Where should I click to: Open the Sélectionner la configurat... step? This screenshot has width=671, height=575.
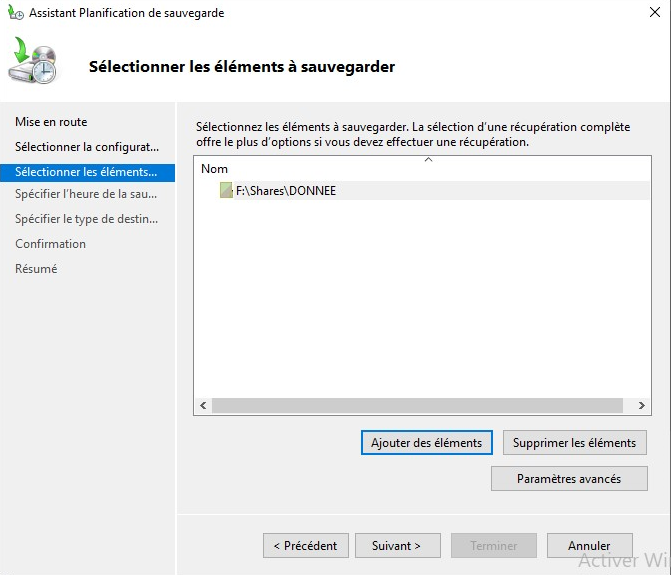(x=87, y=147)
